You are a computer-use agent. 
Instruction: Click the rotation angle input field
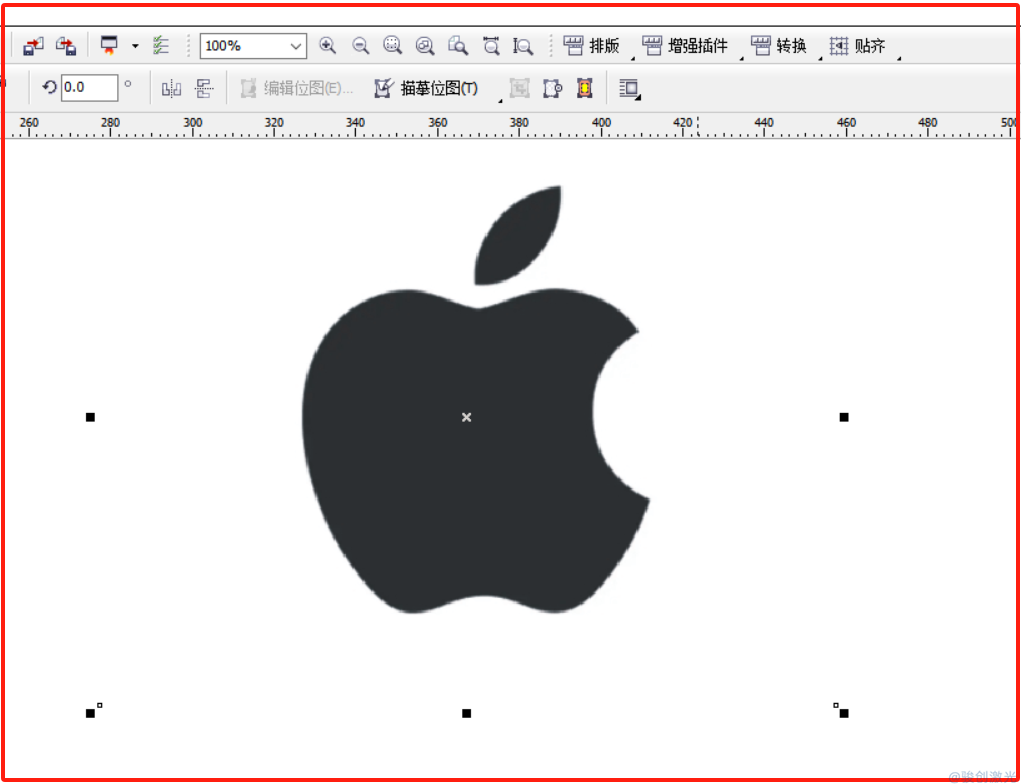point(90,88)
